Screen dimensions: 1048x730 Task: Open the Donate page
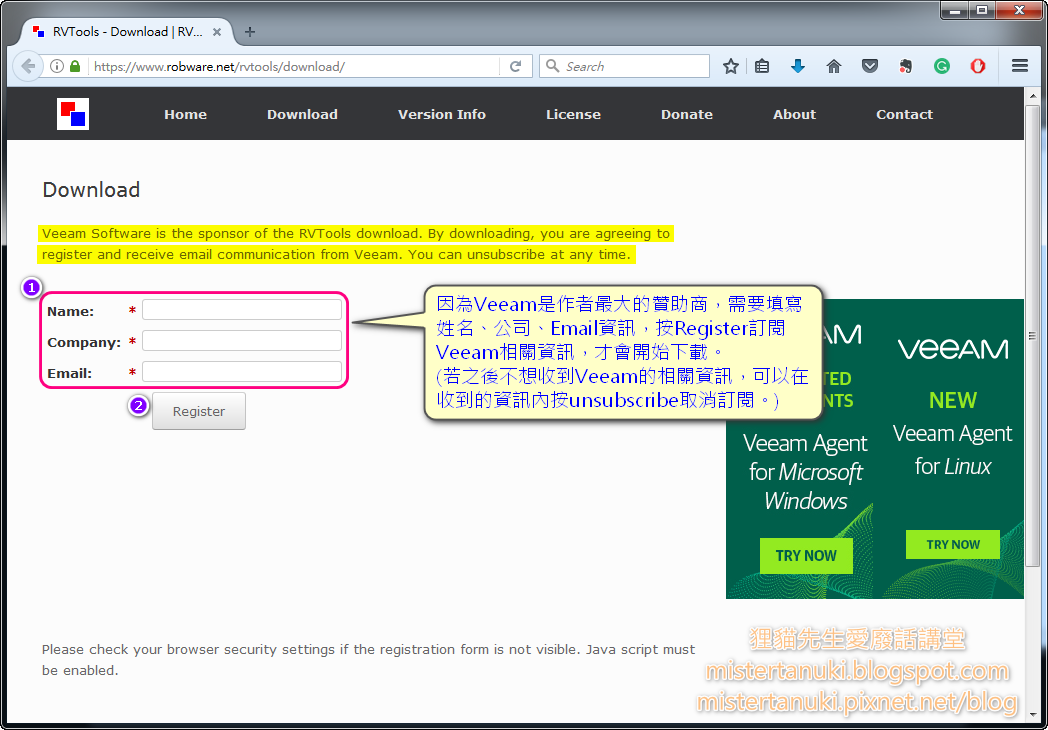click(x=686, y=114)
